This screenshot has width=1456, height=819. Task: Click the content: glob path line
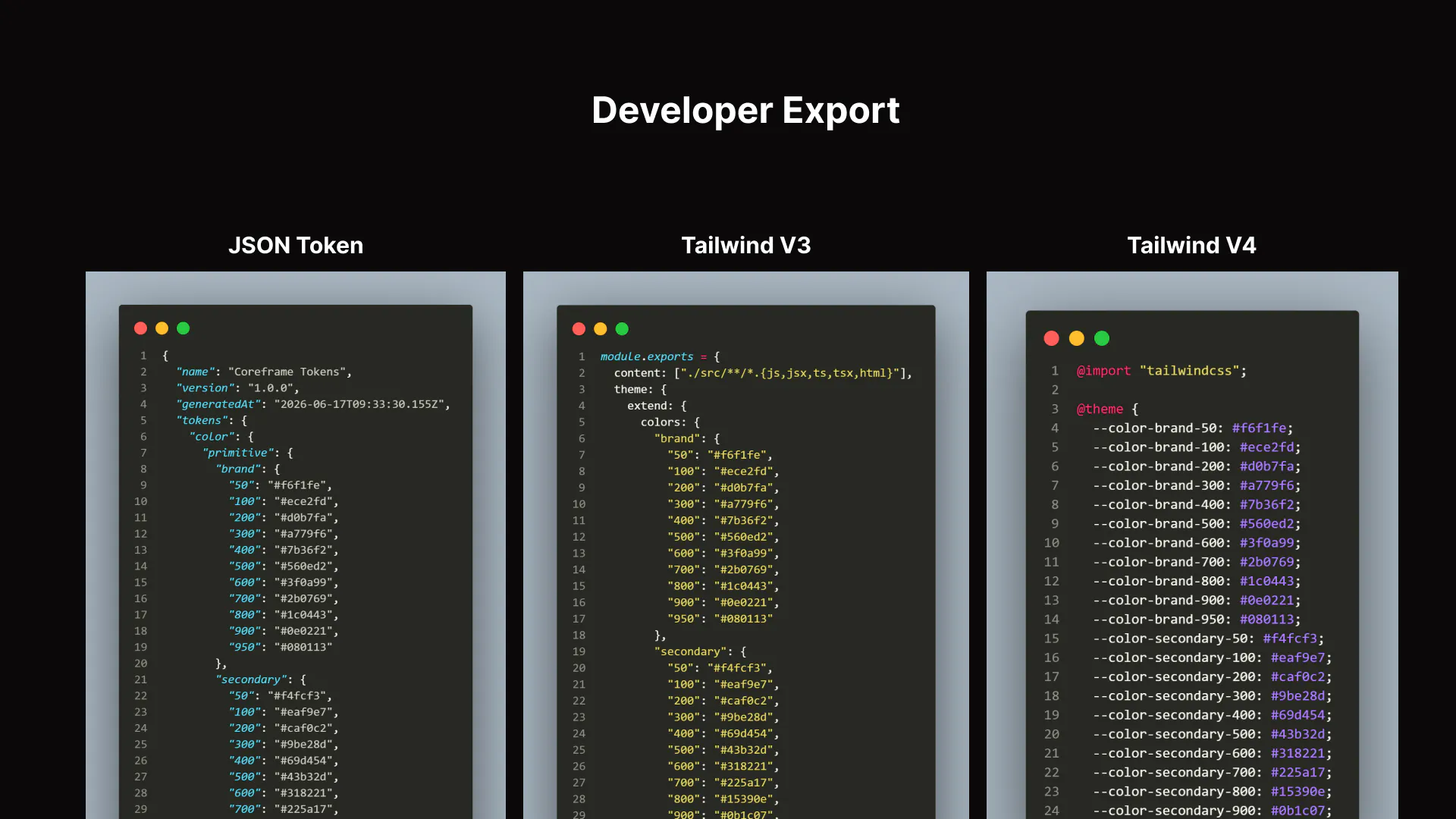tap(764, 373)
